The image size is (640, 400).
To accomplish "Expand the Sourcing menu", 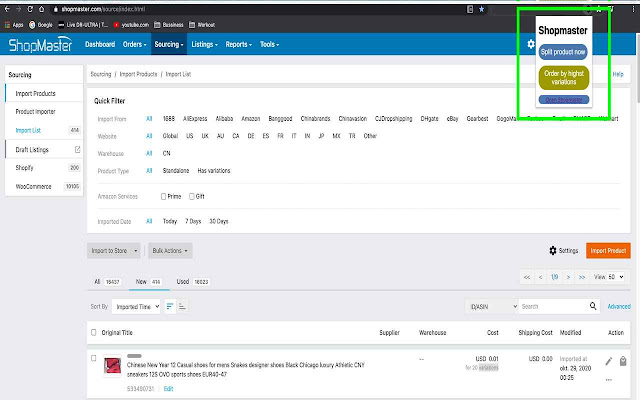I will 169,44.
